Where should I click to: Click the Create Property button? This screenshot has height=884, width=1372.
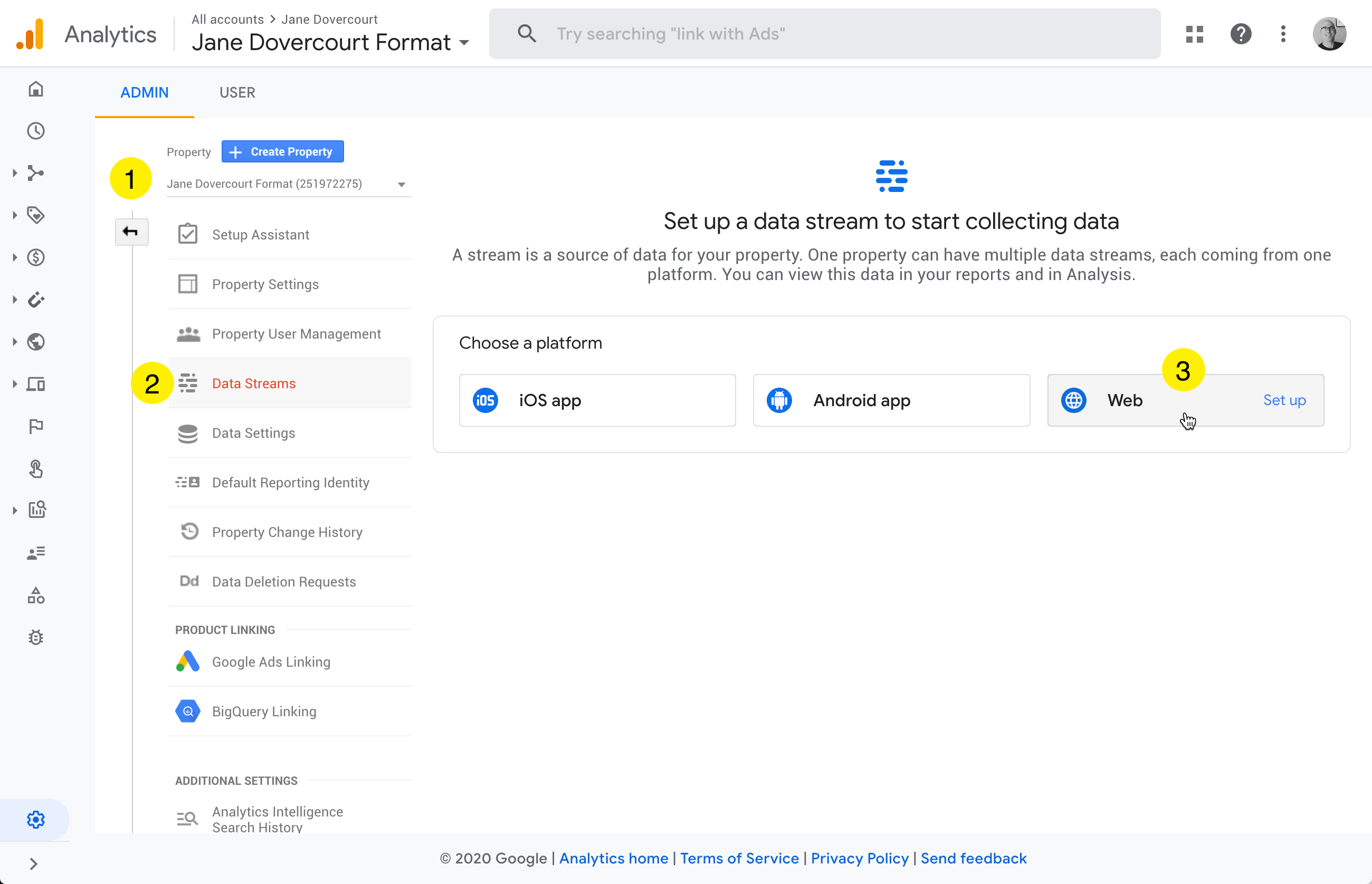(x=282, y=151)
